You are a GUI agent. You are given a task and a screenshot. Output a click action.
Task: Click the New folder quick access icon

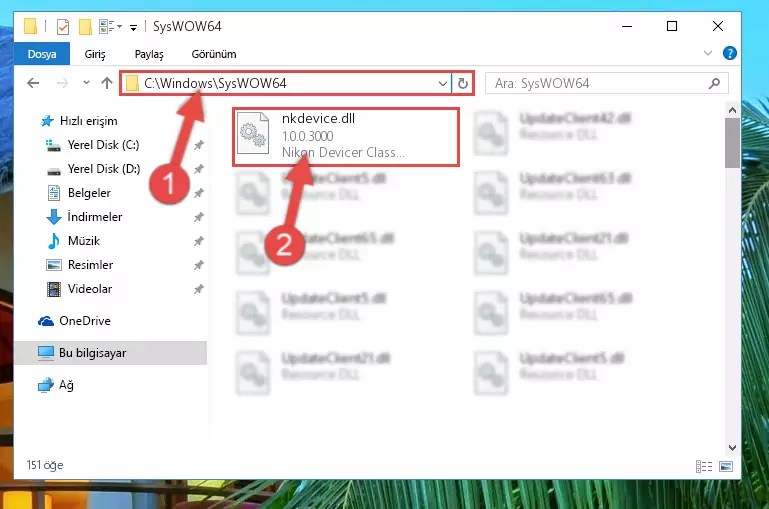pos(85,26)
